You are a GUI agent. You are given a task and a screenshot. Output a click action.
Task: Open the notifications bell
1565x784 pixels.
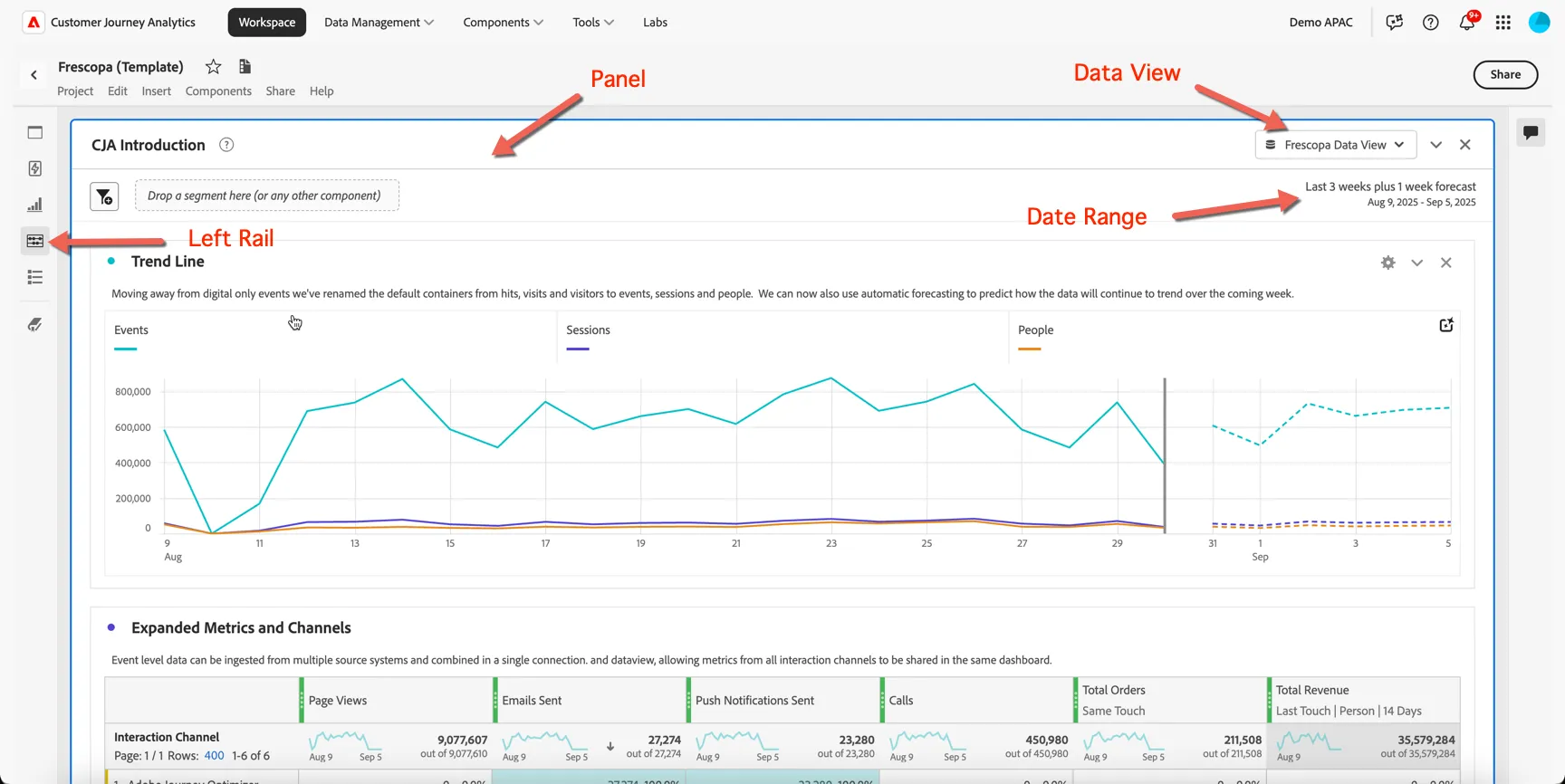coord(1467,23)
